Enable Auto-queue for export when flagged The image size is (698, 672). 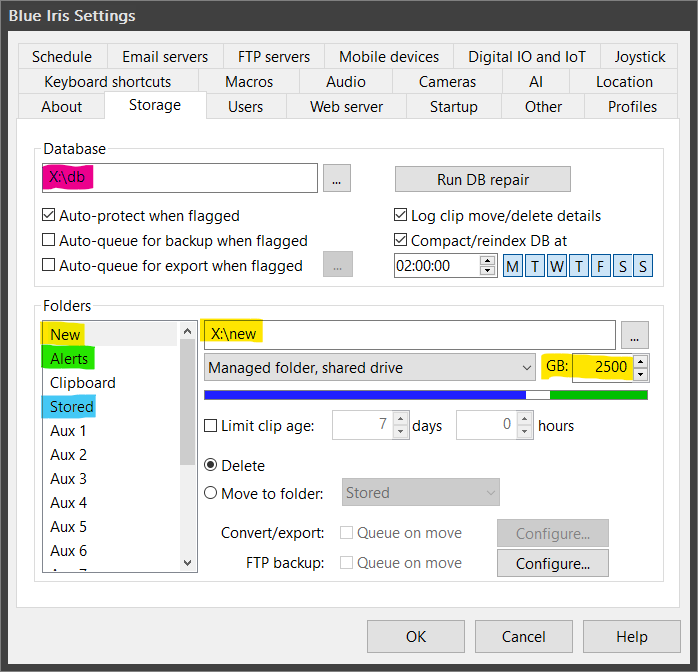coord(172,266)
